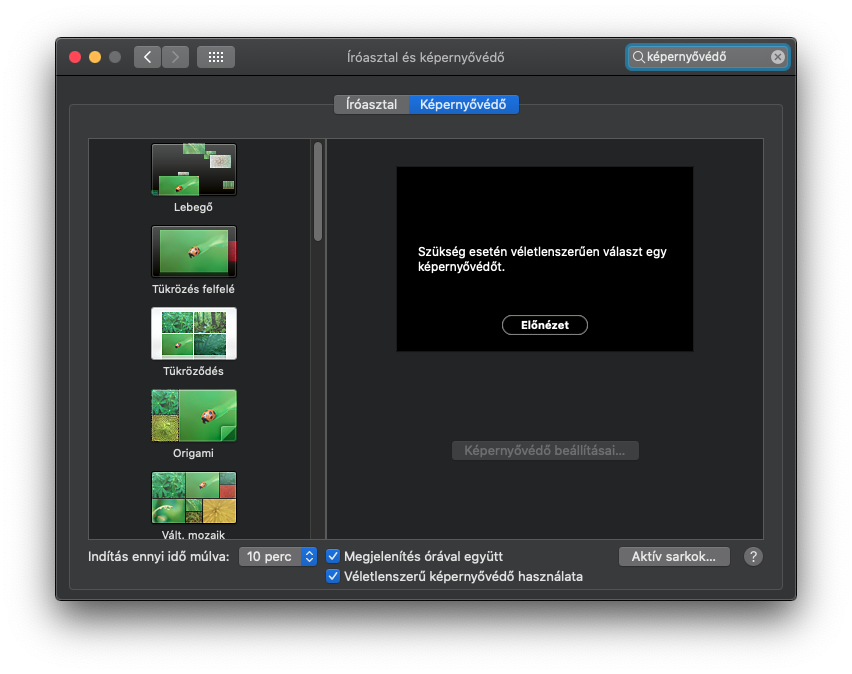Choose the Tükröződés screensaver thumbnail
This screenshot has width=852, height=674.
[194, 334]
